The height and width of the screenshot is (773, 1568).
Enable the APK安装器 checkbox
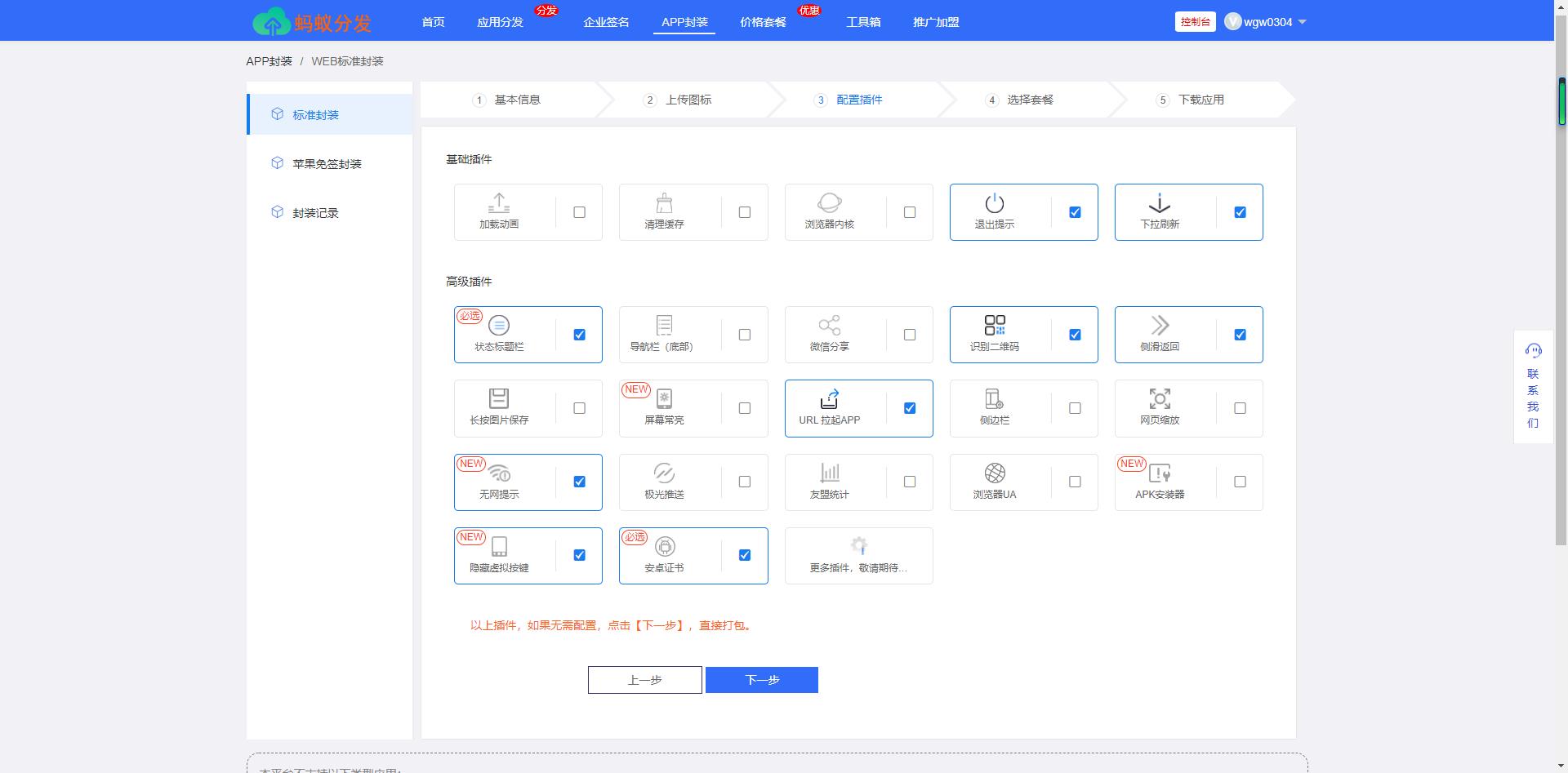pyautogui.click(x=1240, y=482)
